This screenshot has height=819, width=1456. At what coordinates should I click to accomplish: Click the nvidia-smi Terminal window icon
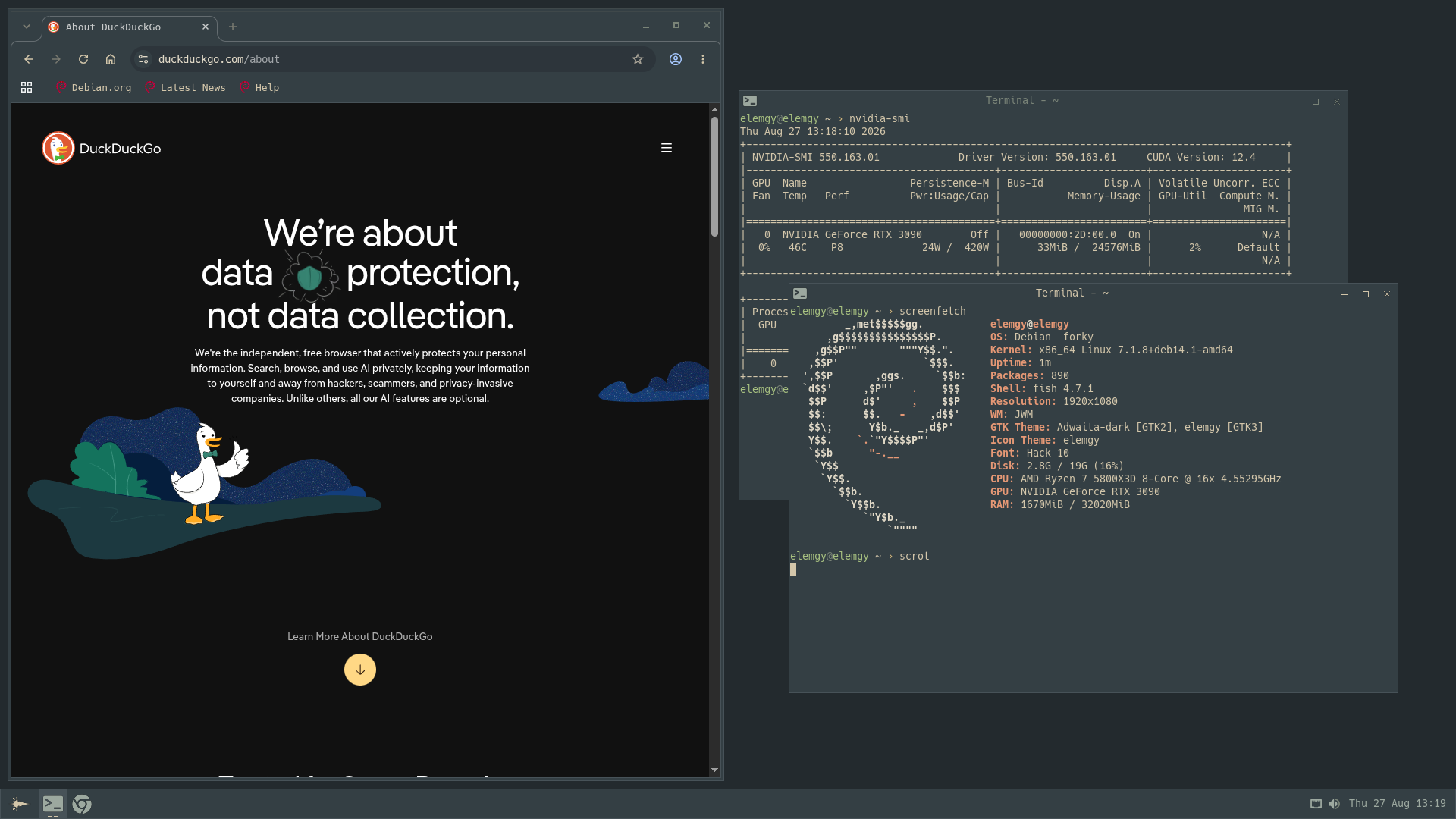coord(750,101)
